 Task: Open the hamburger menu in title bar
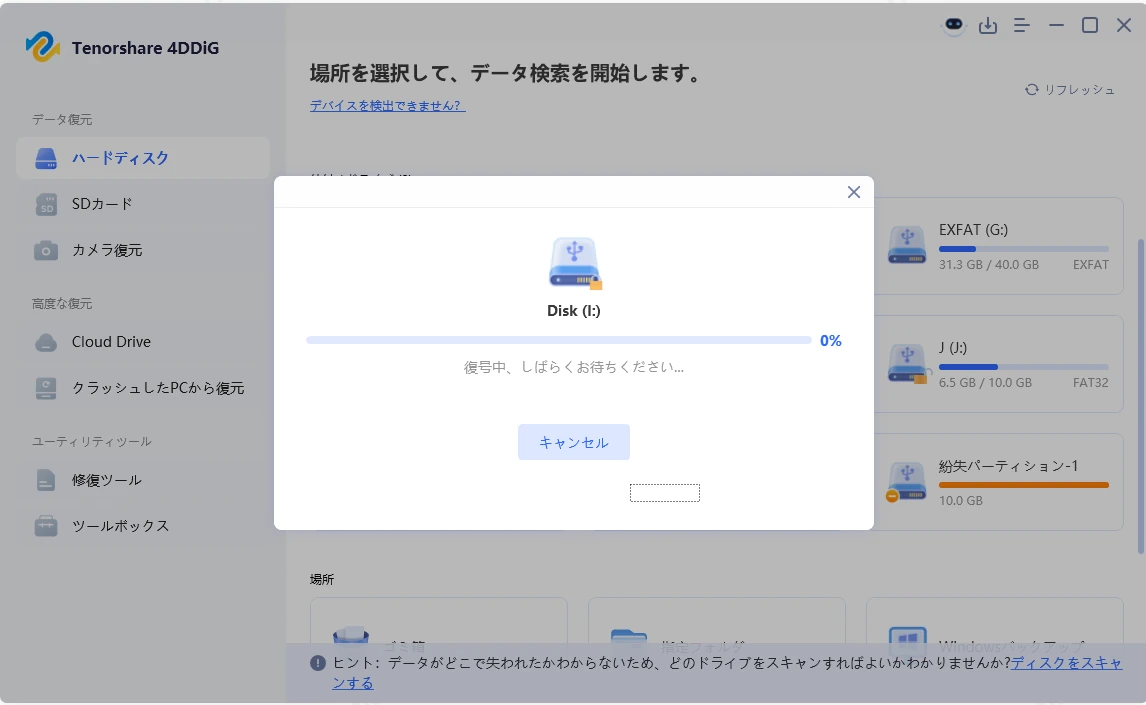click(1022, 26)
